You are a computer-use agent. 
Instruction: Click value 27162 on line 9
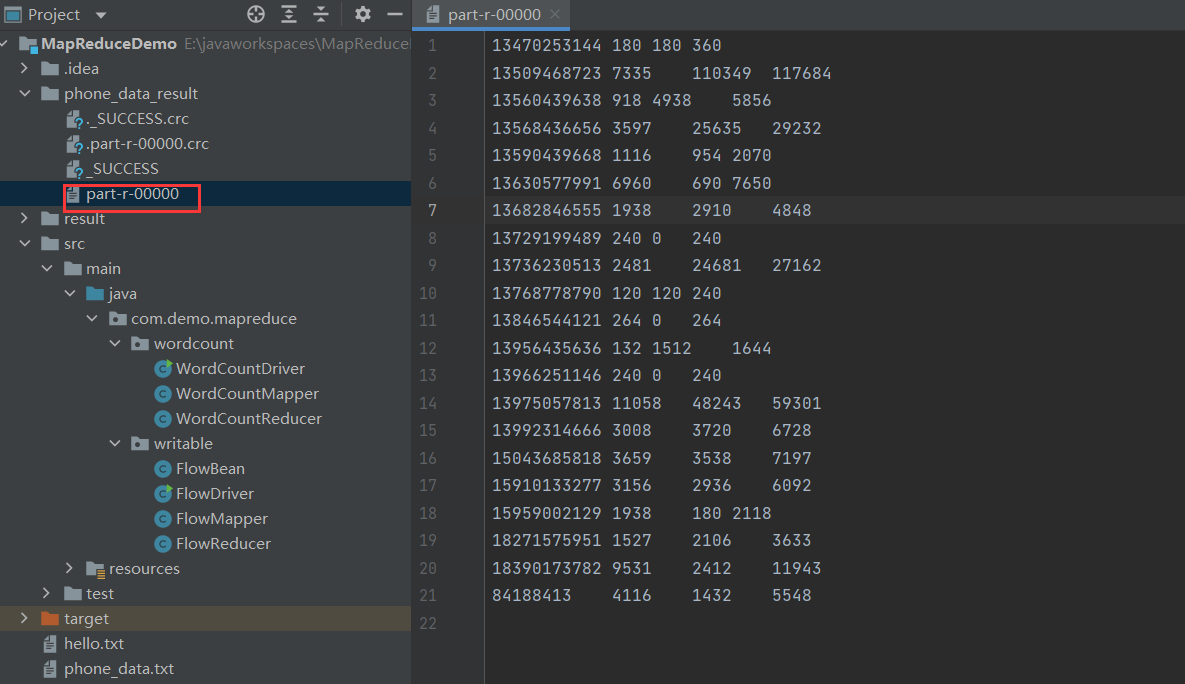coord(797,265)
